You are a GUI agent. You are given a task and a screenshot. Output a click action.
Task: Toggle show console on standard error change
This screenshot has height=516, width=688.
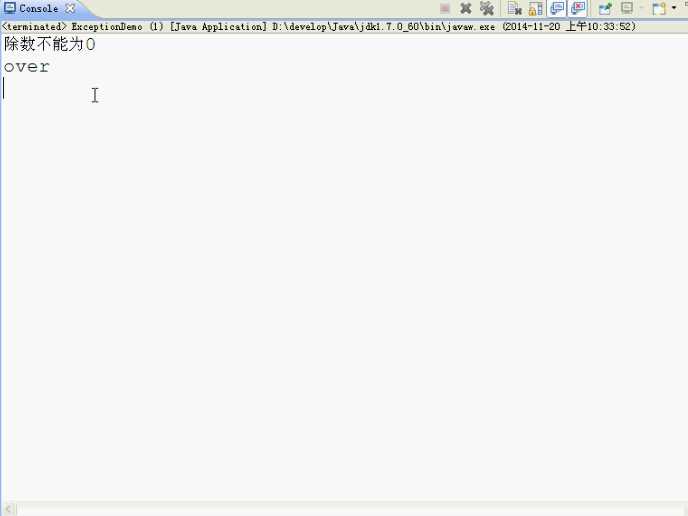point(578,8)
